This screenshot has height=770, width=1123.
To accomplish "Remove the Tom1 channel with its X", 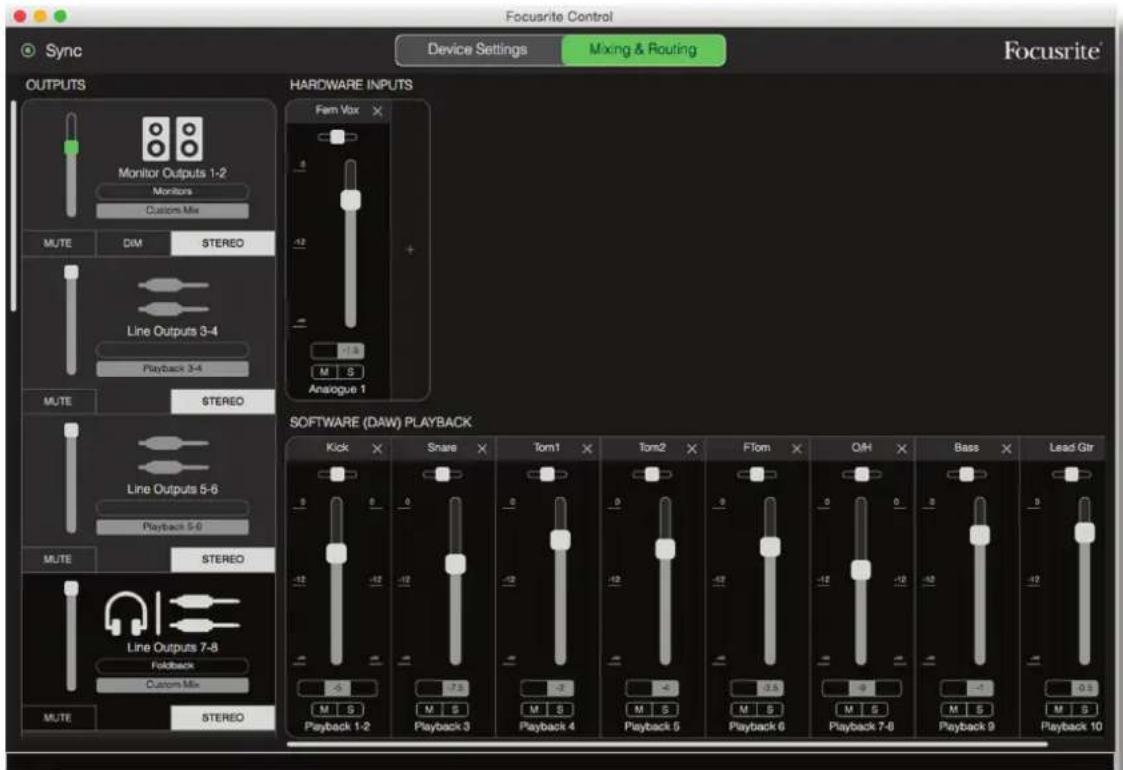I will click(x=587, y=448).
